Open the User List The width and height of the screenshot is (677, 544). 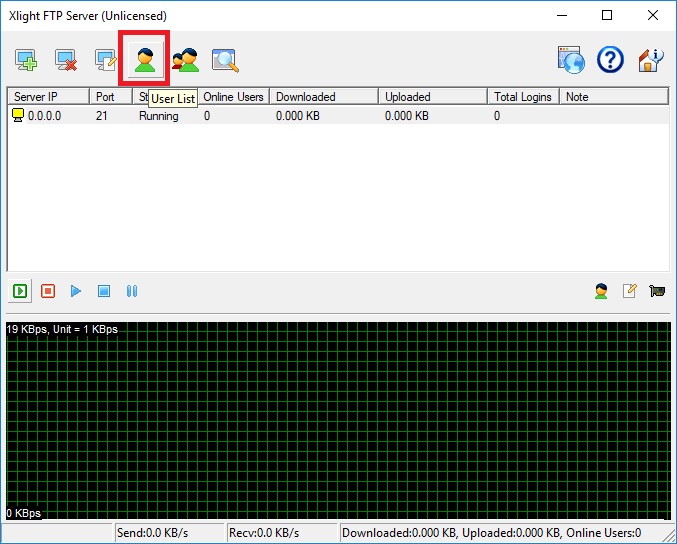point(145,59)
